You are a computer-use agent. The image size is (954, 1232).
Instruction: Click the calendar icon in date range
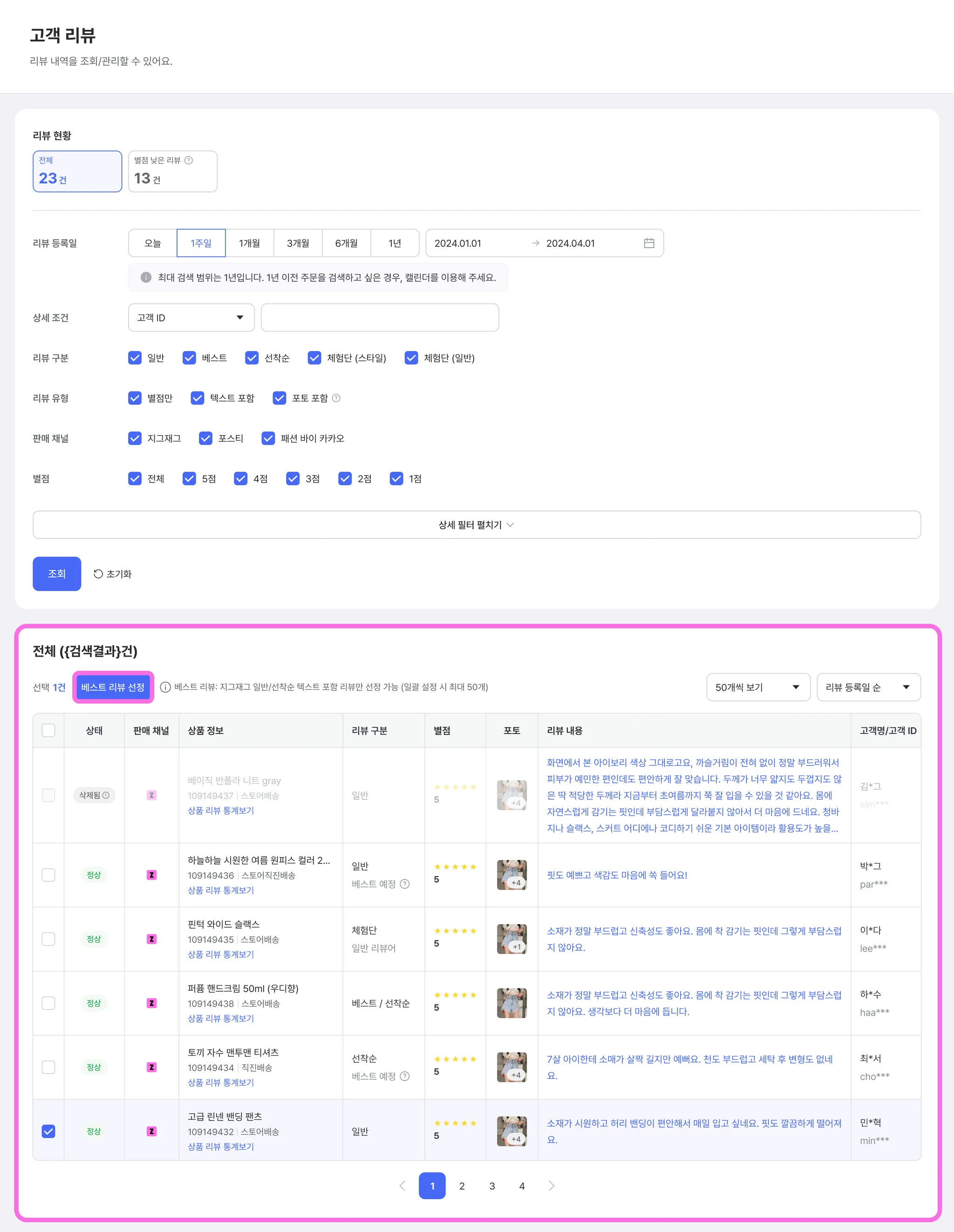click(x=649, y=243)
